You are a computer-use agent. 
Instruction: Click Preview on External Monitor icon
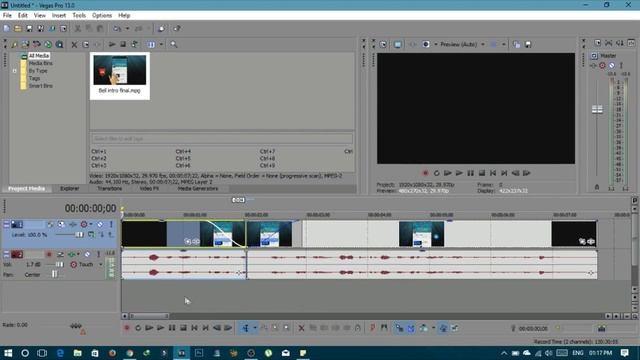398,44
